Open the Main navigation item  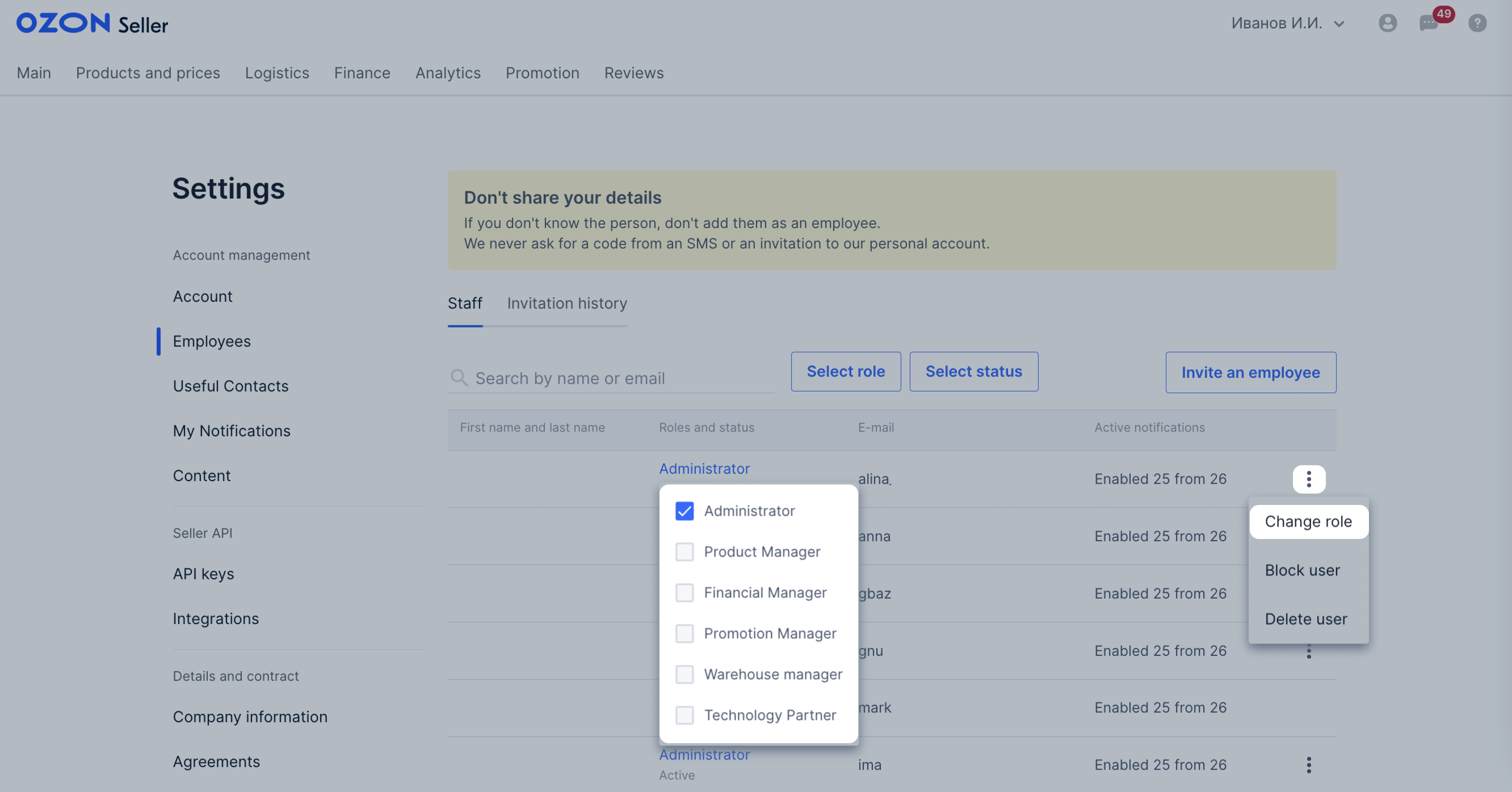[33, 73]
